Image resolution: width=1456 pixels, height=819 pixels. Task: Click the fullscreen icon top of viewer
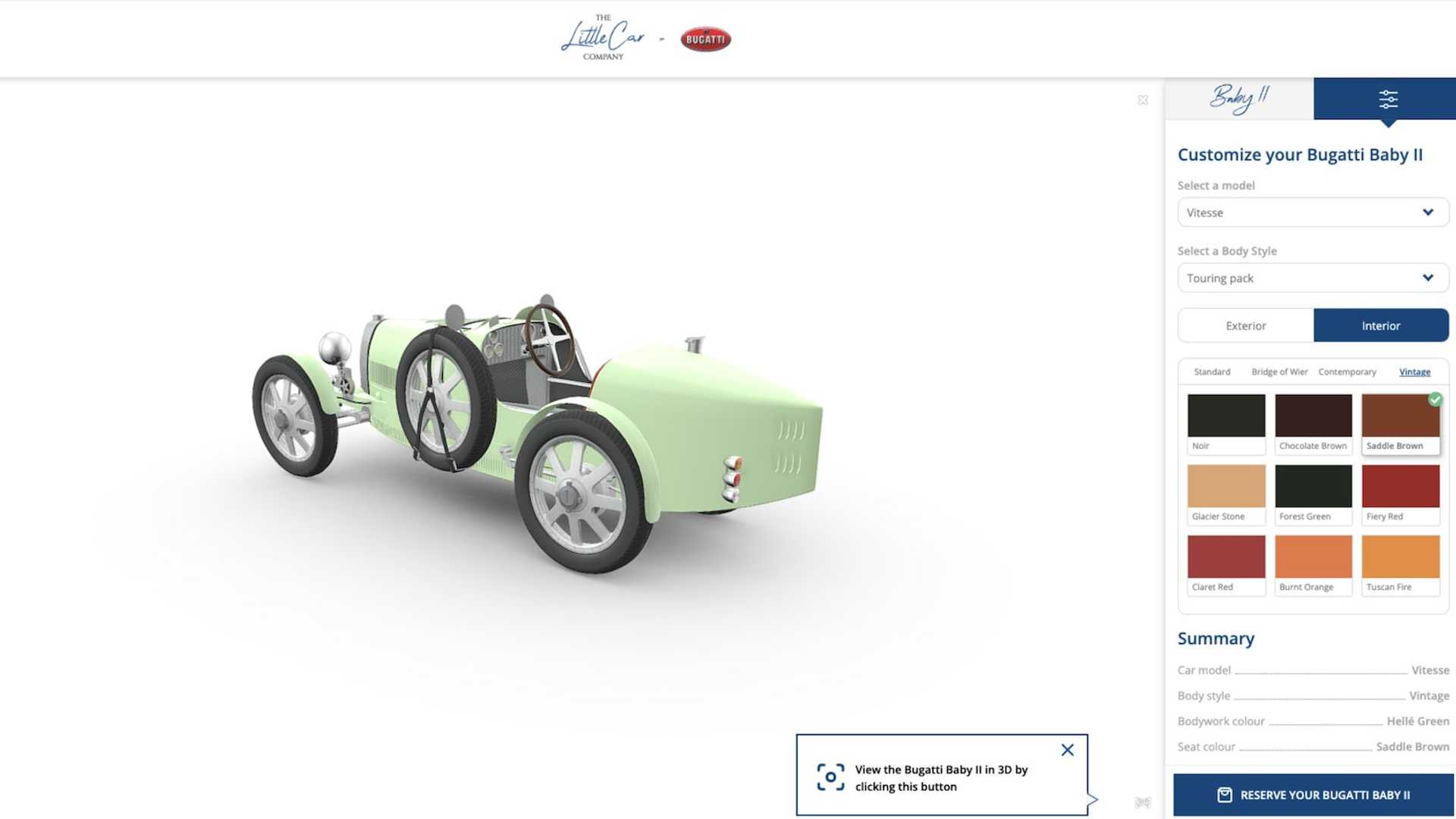click(1142, 100)
